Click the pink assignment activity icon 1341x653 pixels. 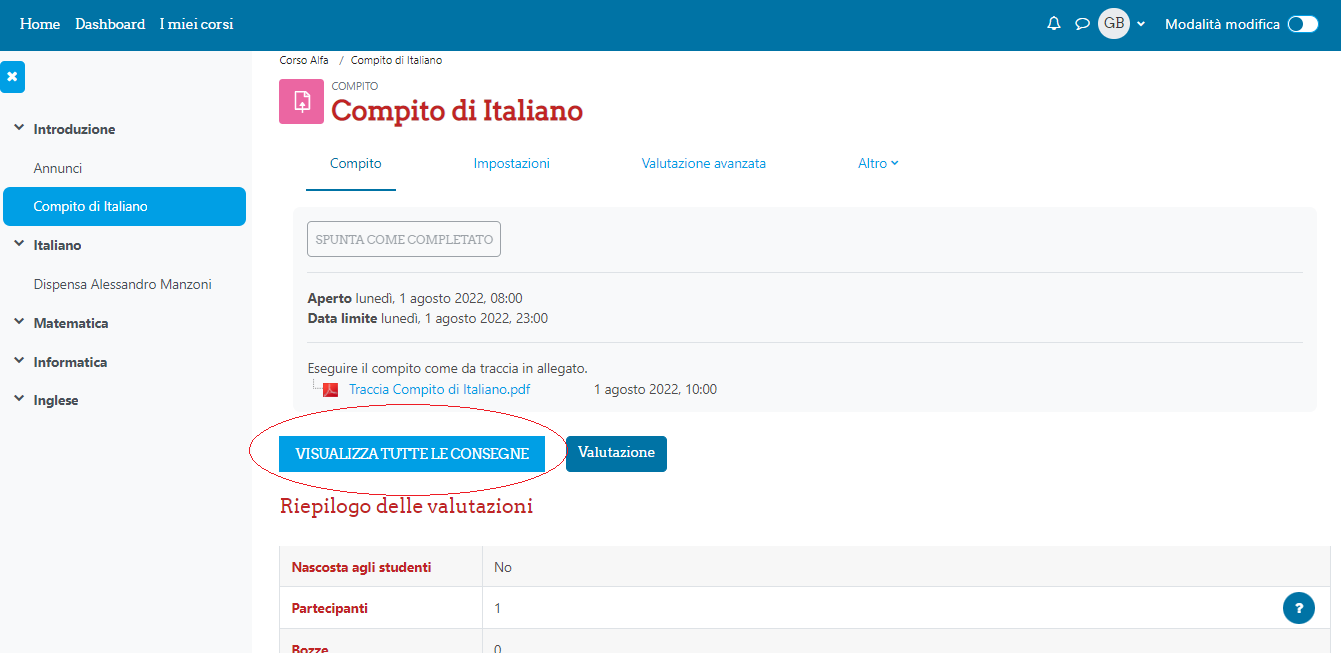pyautogui.click(x=301, y=101)
